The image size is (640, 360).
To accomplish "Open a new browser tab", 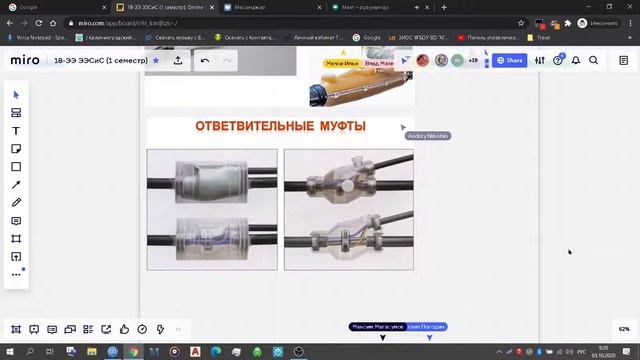I will (444, 7).
